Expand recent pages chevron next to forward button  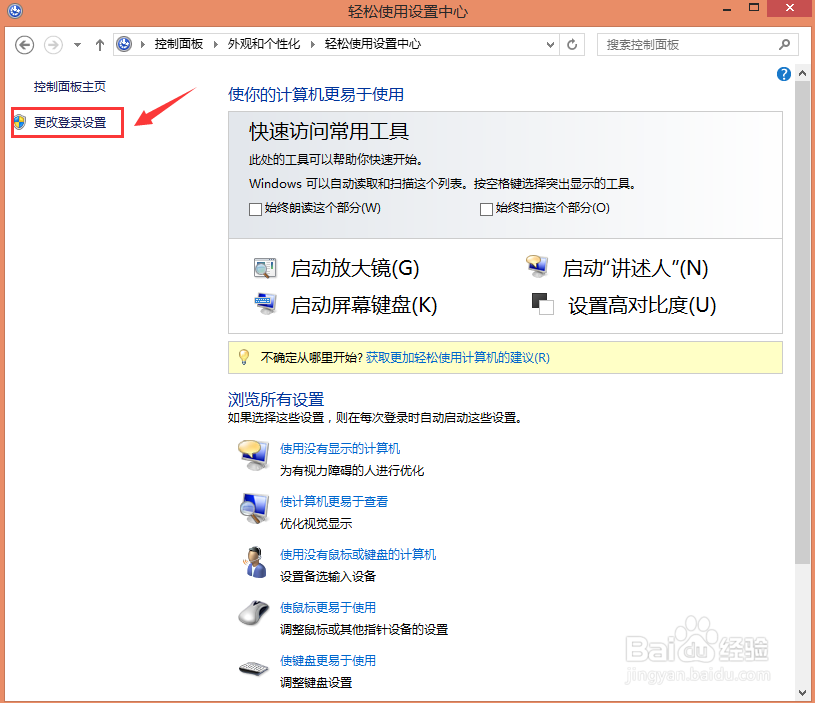[x=77, y=44]
